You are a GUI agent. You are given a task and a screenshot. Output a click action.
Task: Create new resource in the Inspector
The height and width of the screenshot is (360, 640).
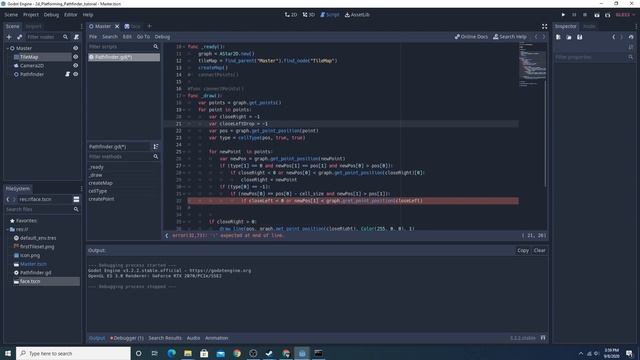[x=558, y=37]
